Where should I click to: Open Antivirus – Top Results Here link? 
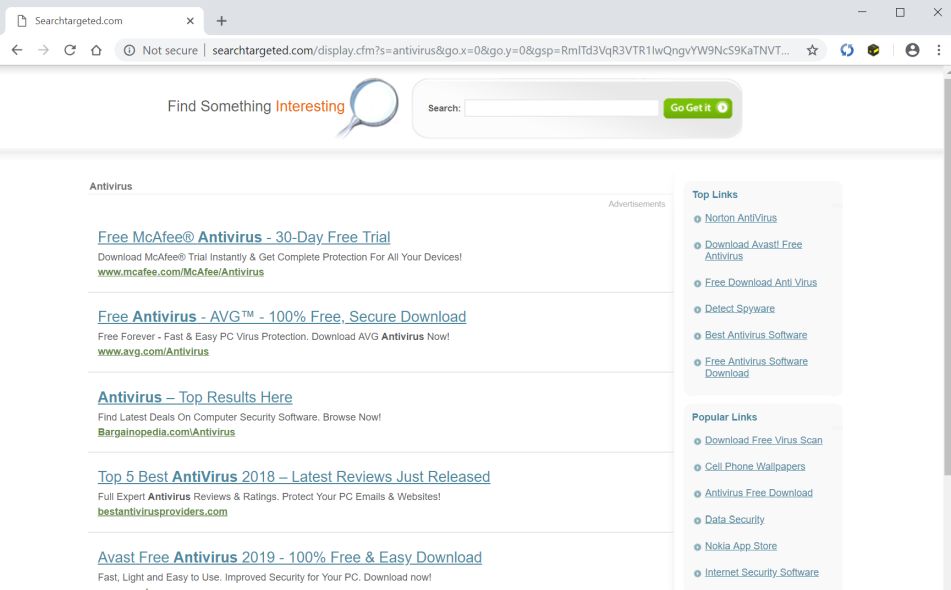(195, 397)
